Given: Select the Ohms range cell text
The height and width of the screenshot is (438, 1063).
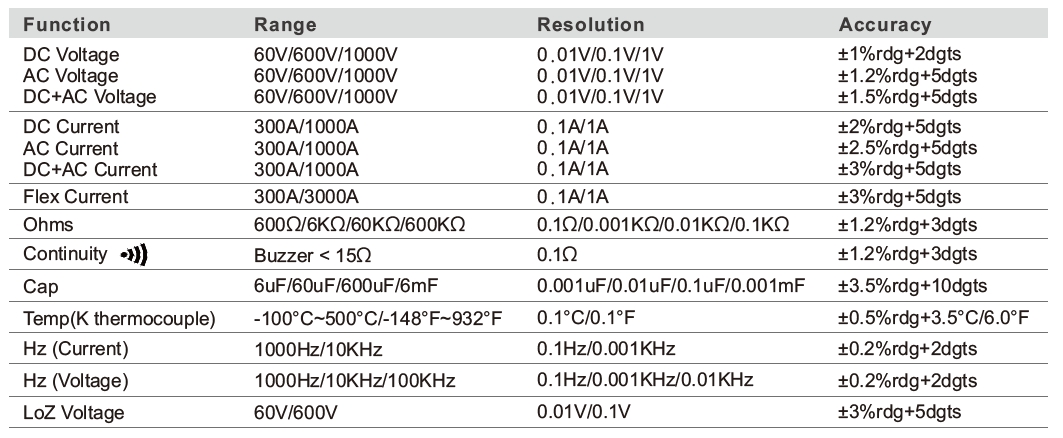Looking at the screenshot, I should click(359, 225).
